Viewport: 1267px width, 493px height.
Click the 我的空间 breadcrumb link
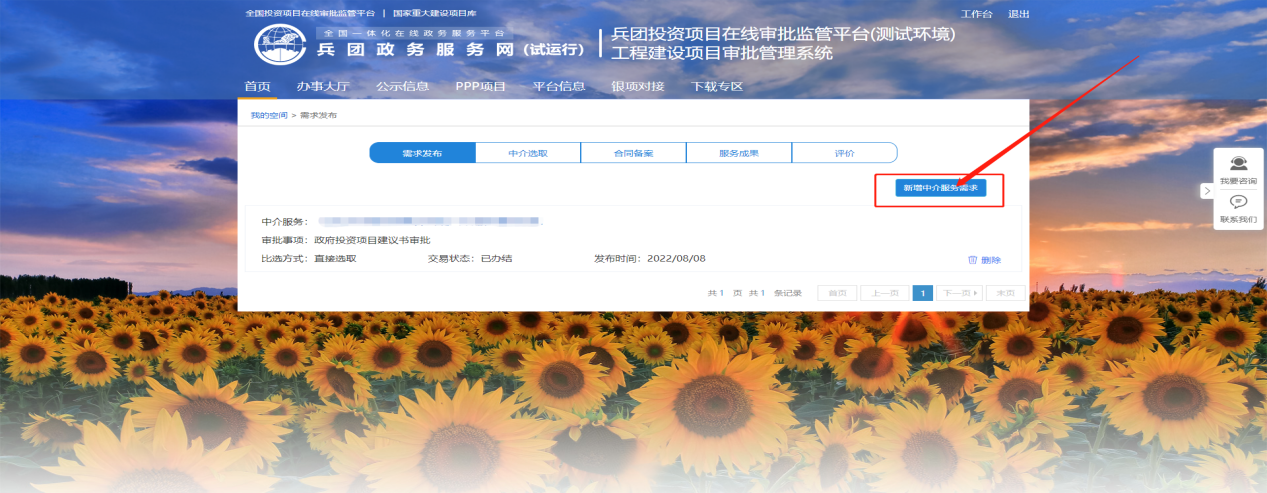pyautogui.click(x=268, y=116)
